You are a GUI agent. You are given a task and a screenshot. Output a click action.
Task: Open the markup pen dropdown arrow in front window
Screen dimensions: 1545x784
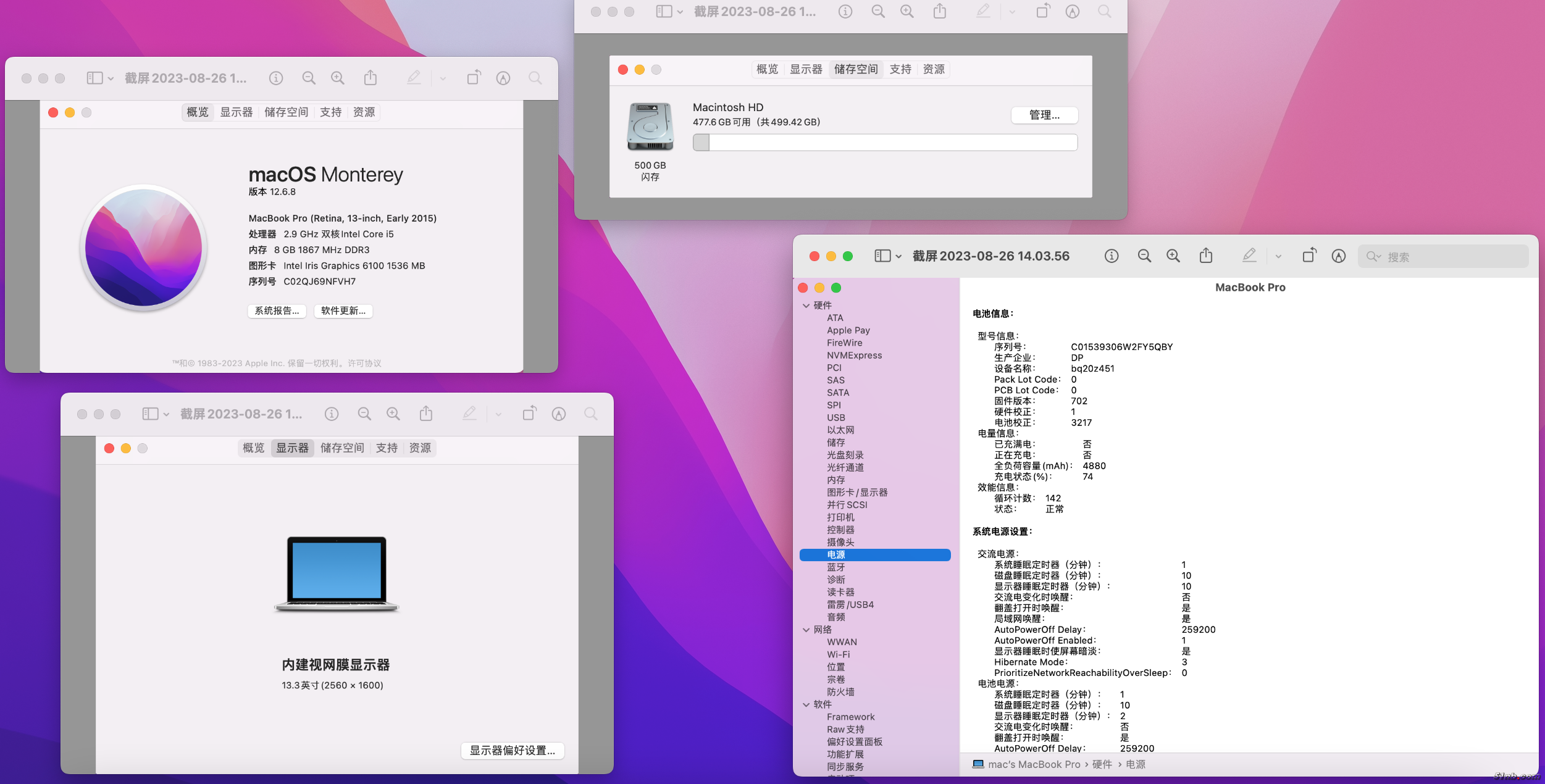[1278, 257]
